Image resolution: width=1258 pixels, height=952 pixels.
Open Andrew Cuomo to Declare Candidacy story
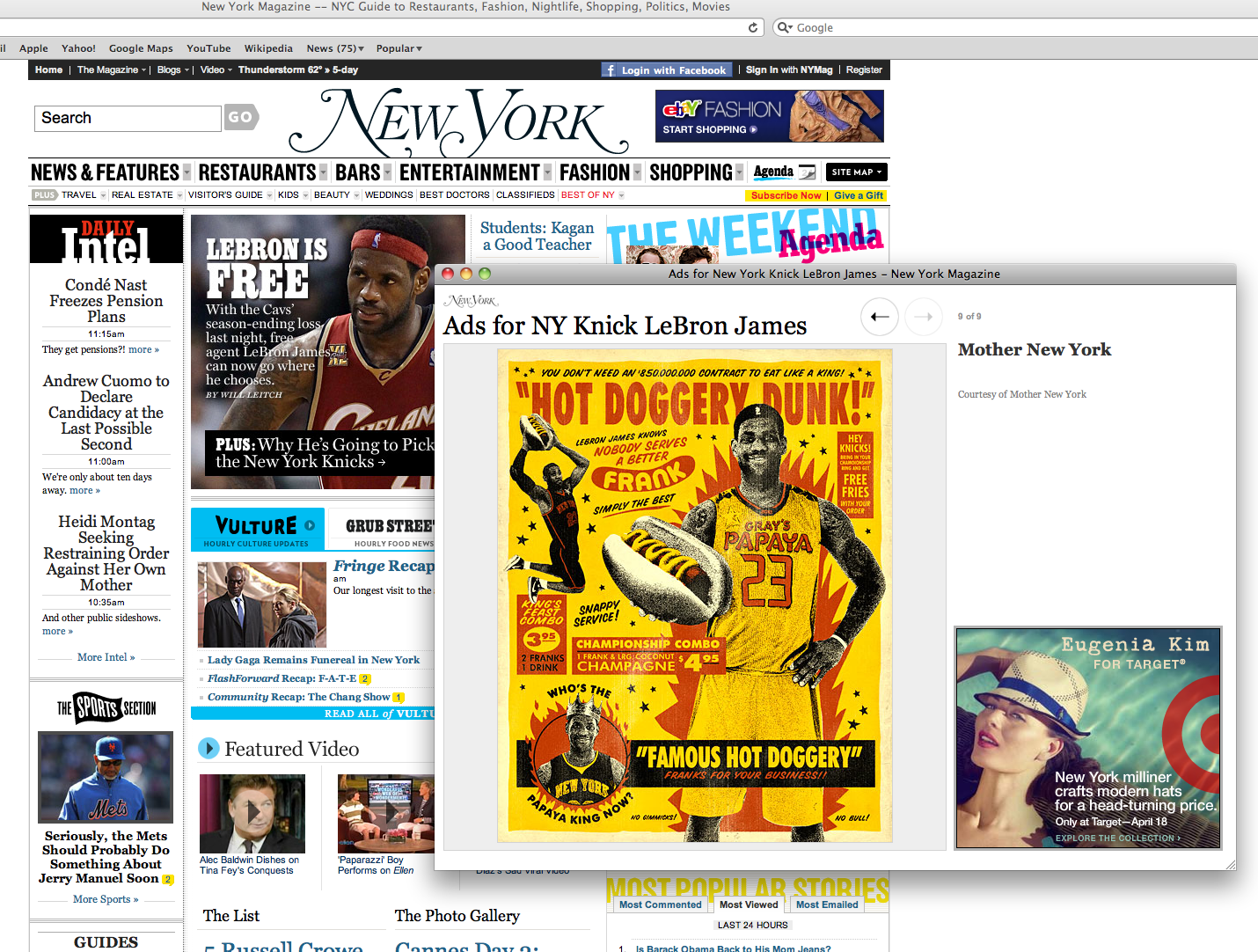pyautogui.click(x=106, y=413)
